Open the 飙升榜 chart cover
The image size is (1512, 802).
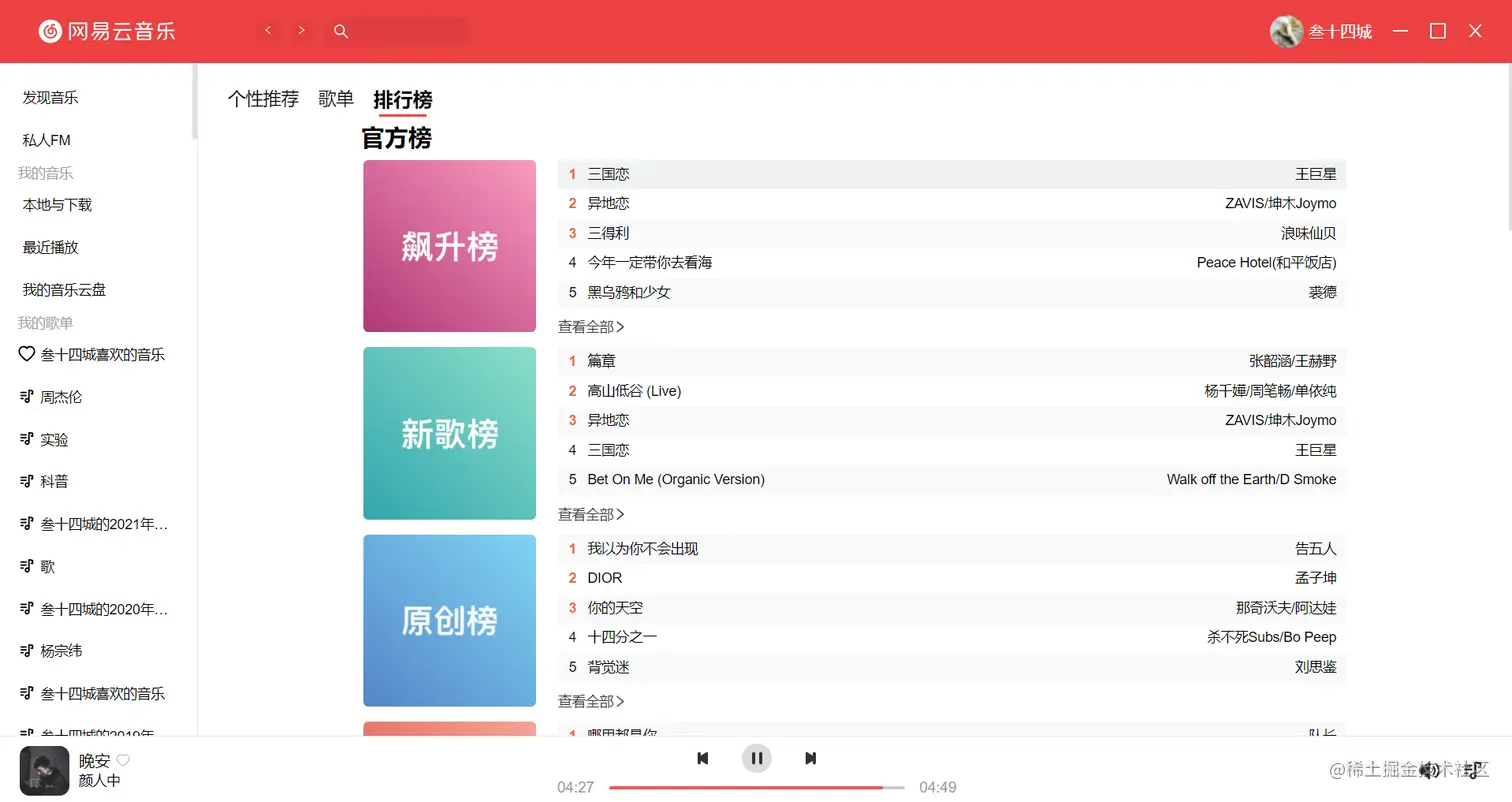pyautogui.click(x=450, y=246)
